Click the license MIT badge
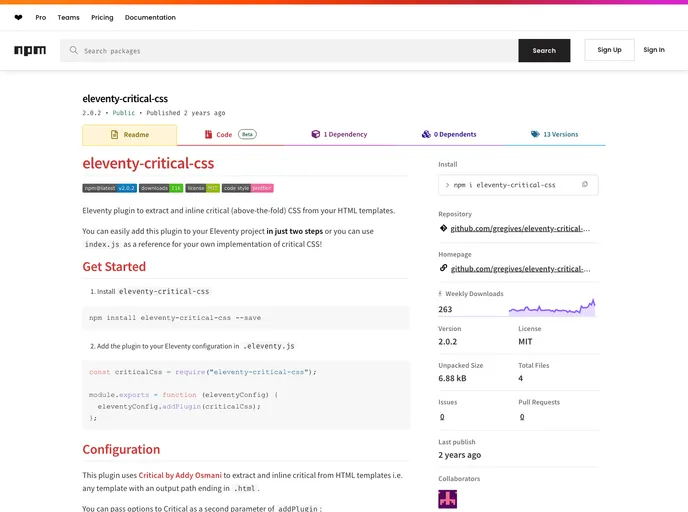The height and width of the screenshot is (512, 688). coord(202,188)
